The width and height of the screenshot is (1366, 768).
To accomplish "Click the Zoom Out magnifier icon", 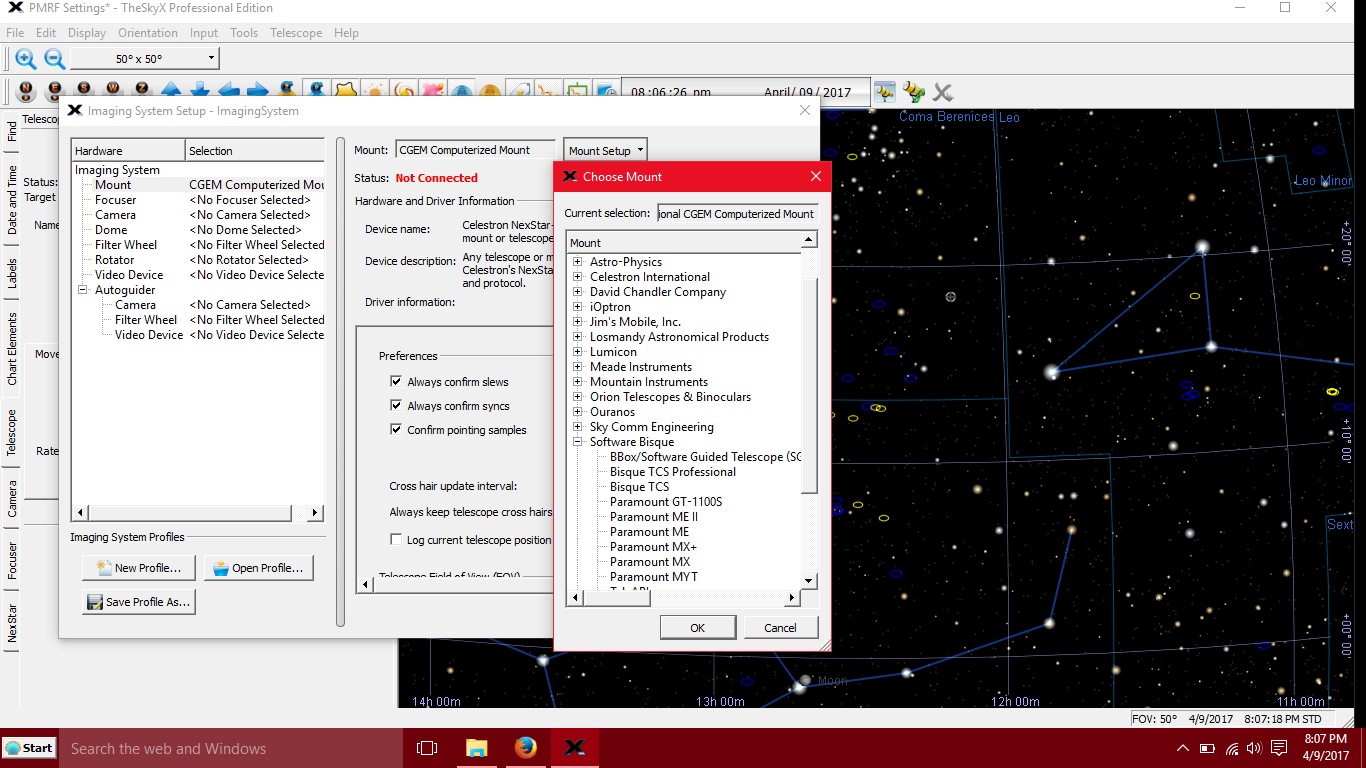I will pos(55,59).
